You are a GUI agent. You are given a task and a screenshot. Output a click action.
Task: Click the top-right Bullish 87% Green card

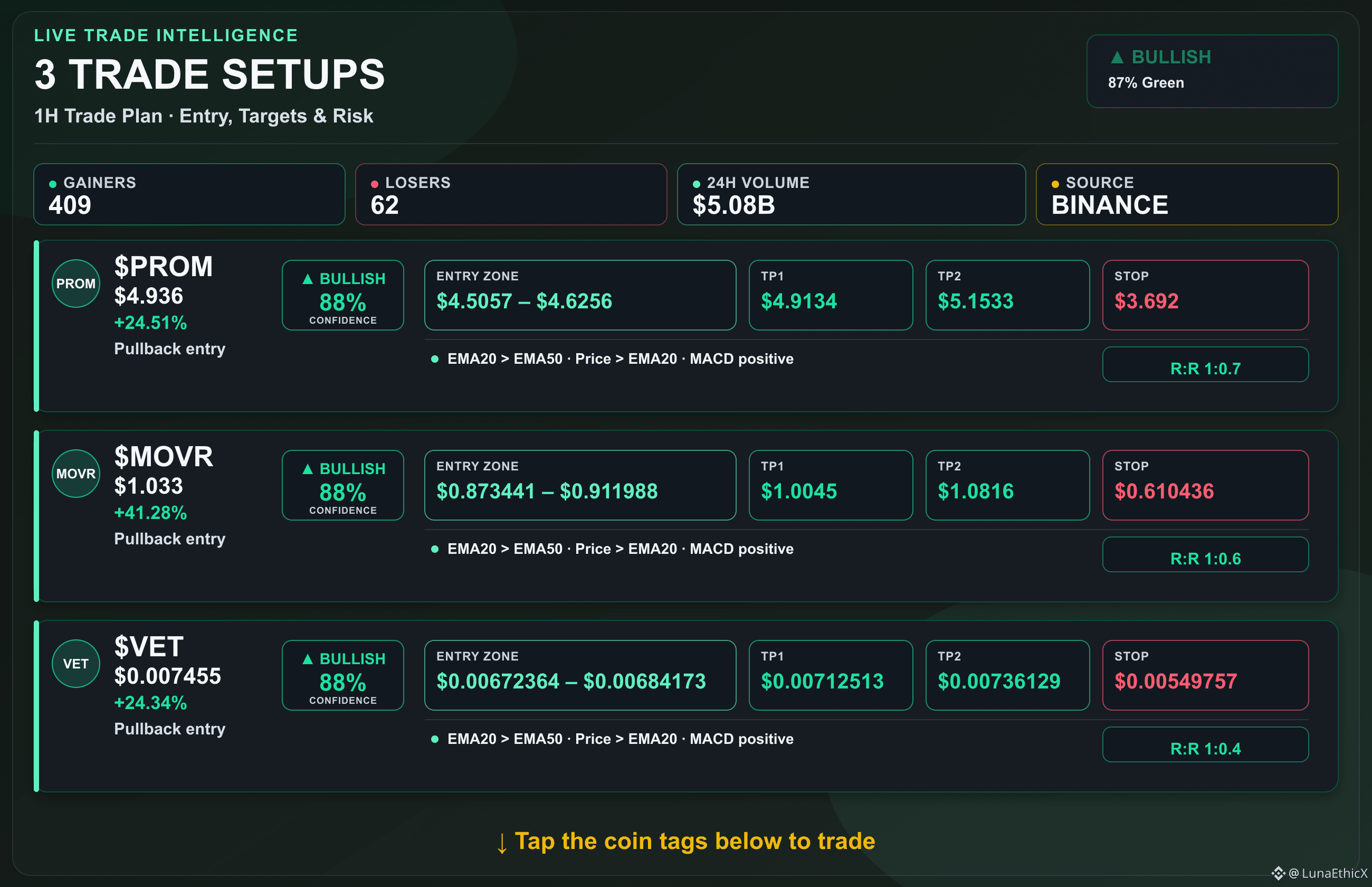(1212, 71)
